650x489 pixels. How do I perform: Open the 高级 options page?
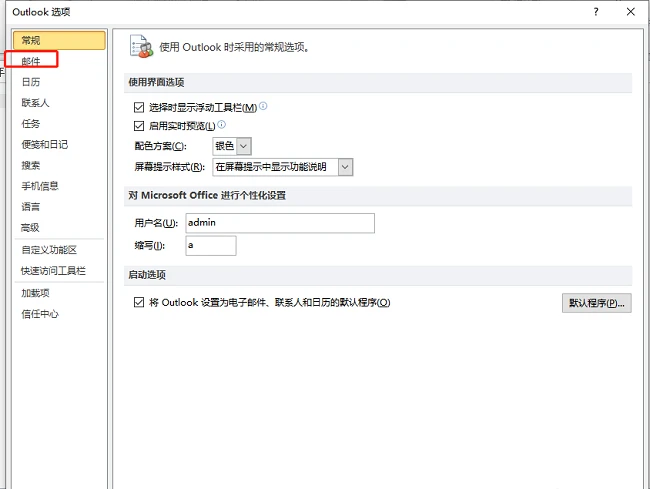tap(30, 228)
